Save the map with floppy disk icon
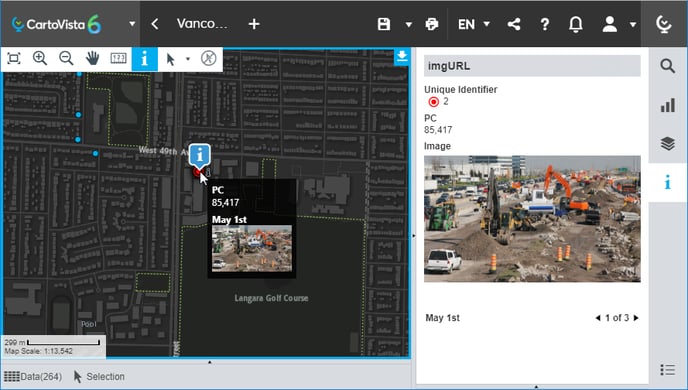The image size is (688, 390). (384, 24)
